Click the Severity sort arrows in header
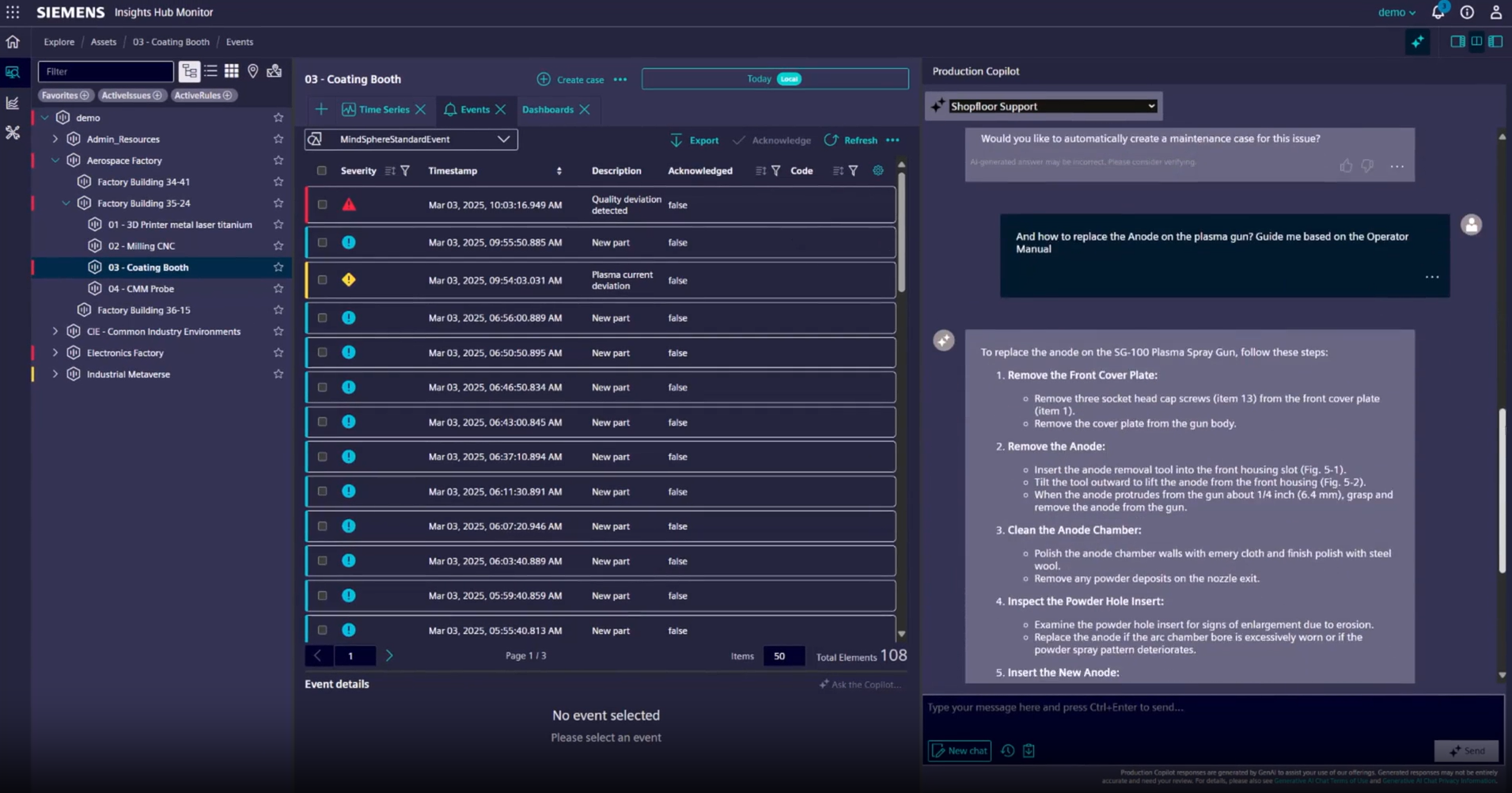The height and width of the screenshot is (793, 1512). coord(388,170)
